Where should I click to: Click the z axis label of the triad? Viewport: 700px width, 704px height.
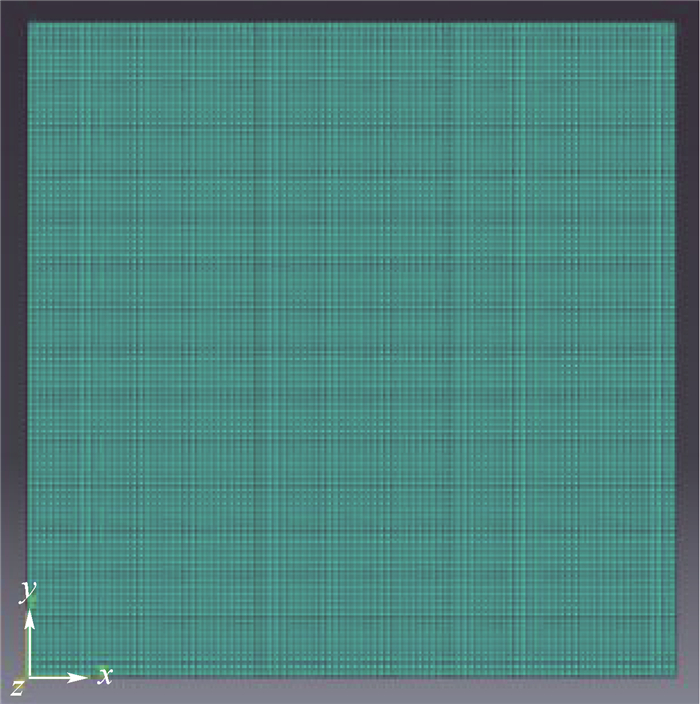(x=17, y=686)
